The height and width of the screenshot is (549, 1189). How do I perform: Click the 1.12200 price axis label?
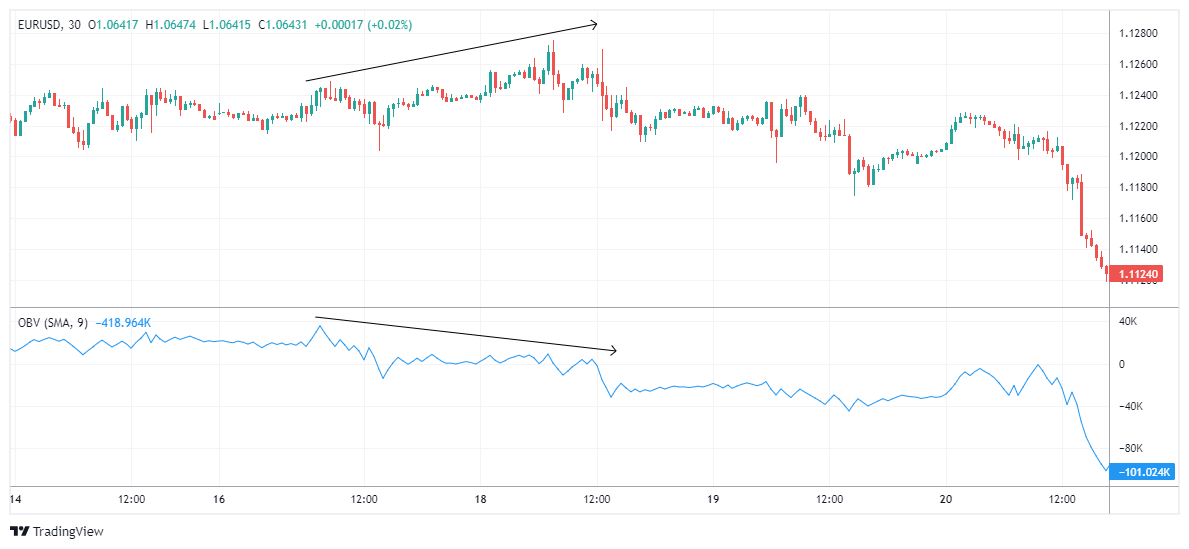[1137, 126]
